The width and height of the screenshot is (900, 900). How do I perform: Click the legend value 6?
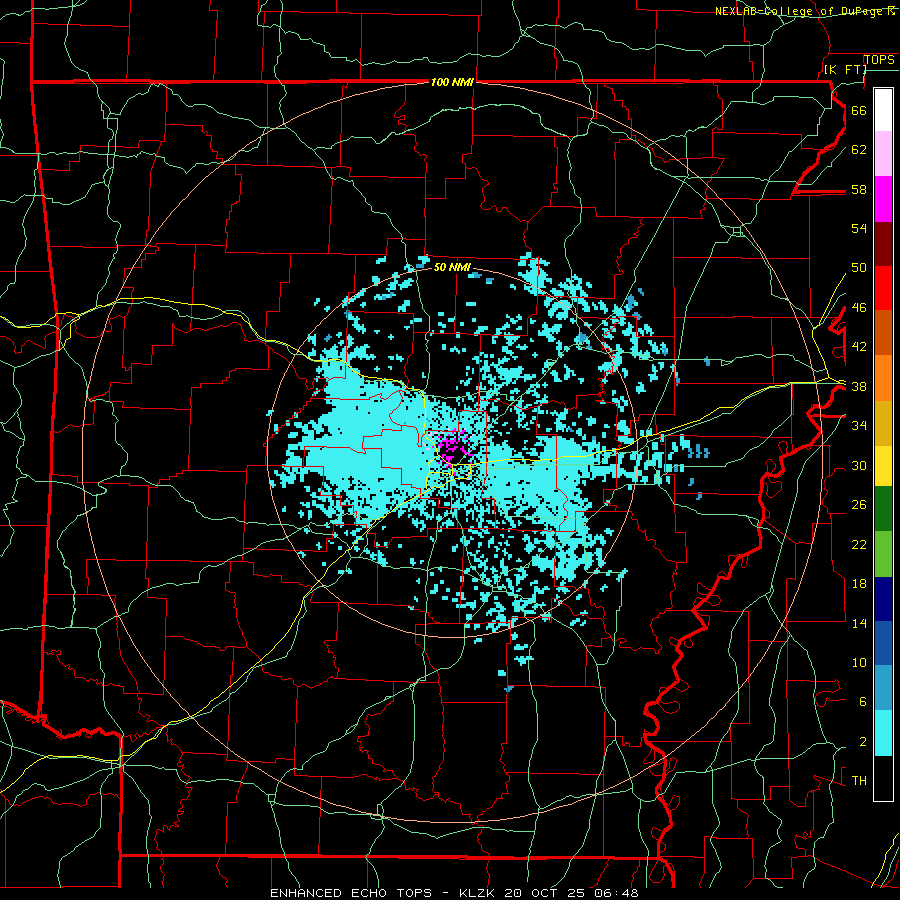(x=863, y=701)
